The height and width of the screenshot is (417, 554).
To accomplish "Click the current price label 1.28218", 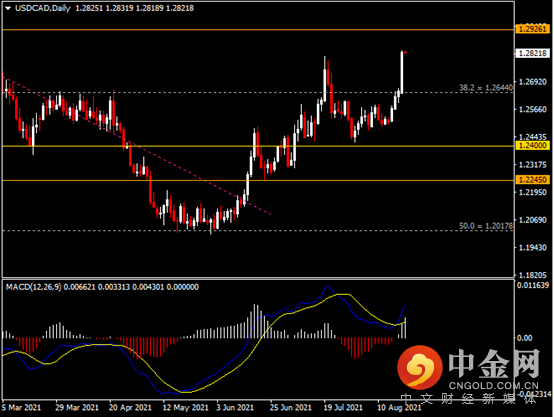I will click(532, 53).
